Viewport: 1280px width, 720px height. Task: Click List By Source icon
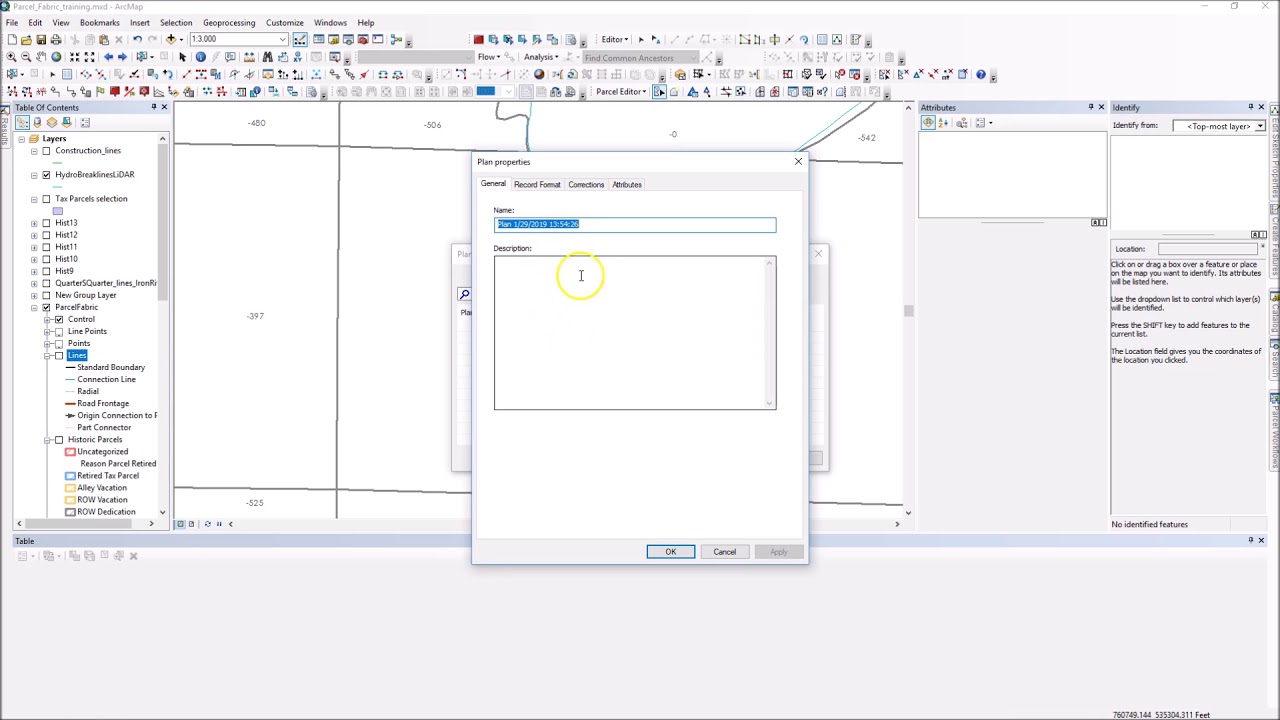pyautogui.click(x=37, y=122)
